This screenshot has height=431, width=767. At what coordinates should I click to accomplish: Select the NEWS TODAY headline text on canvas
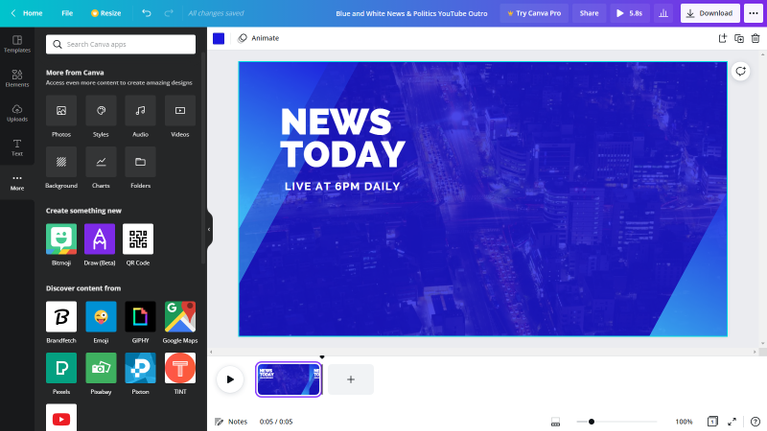tap(343, 138)
